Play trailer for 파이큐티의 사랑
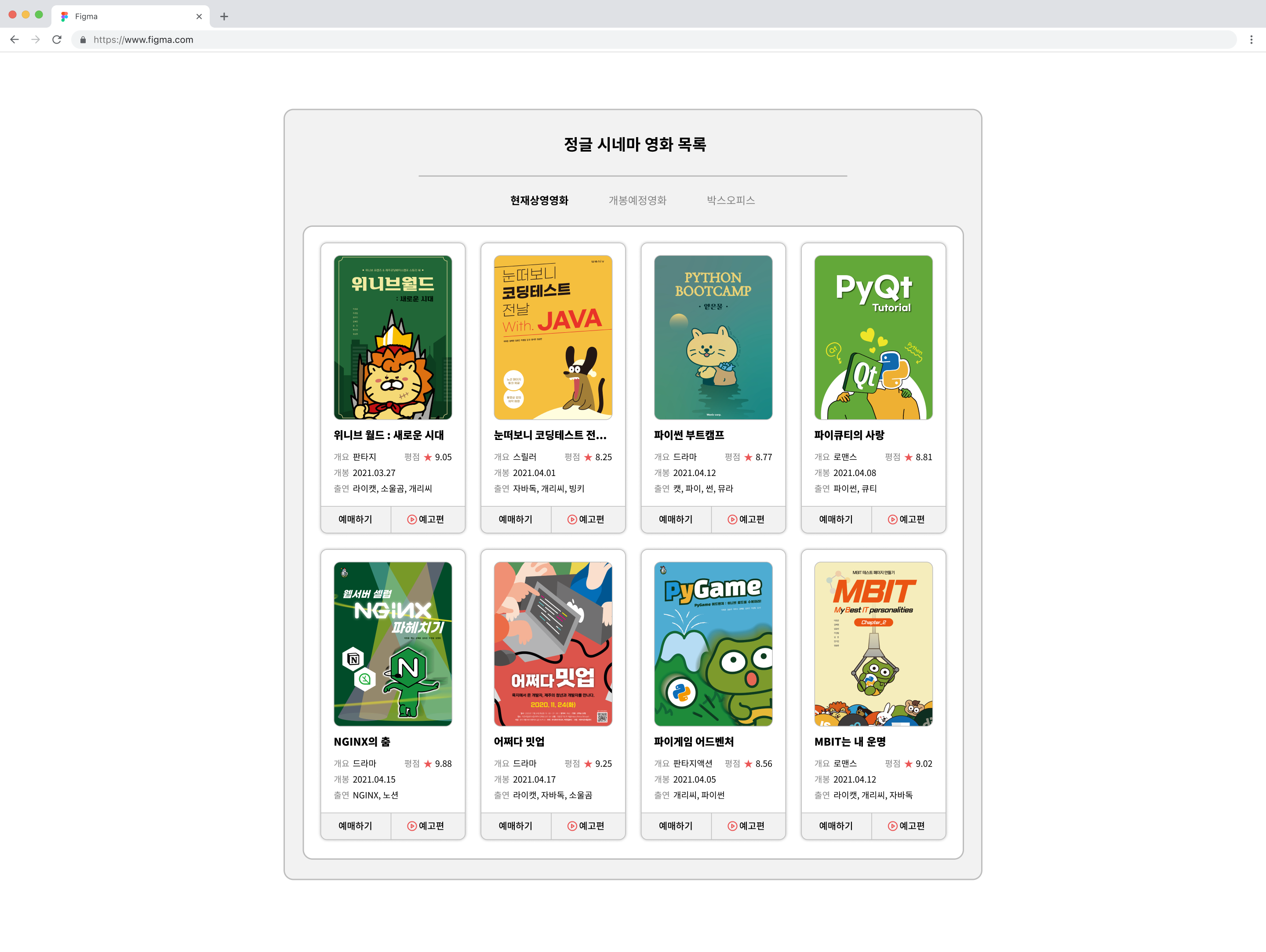The width and height of the screenshot is (1266, 952). point(907,520)
